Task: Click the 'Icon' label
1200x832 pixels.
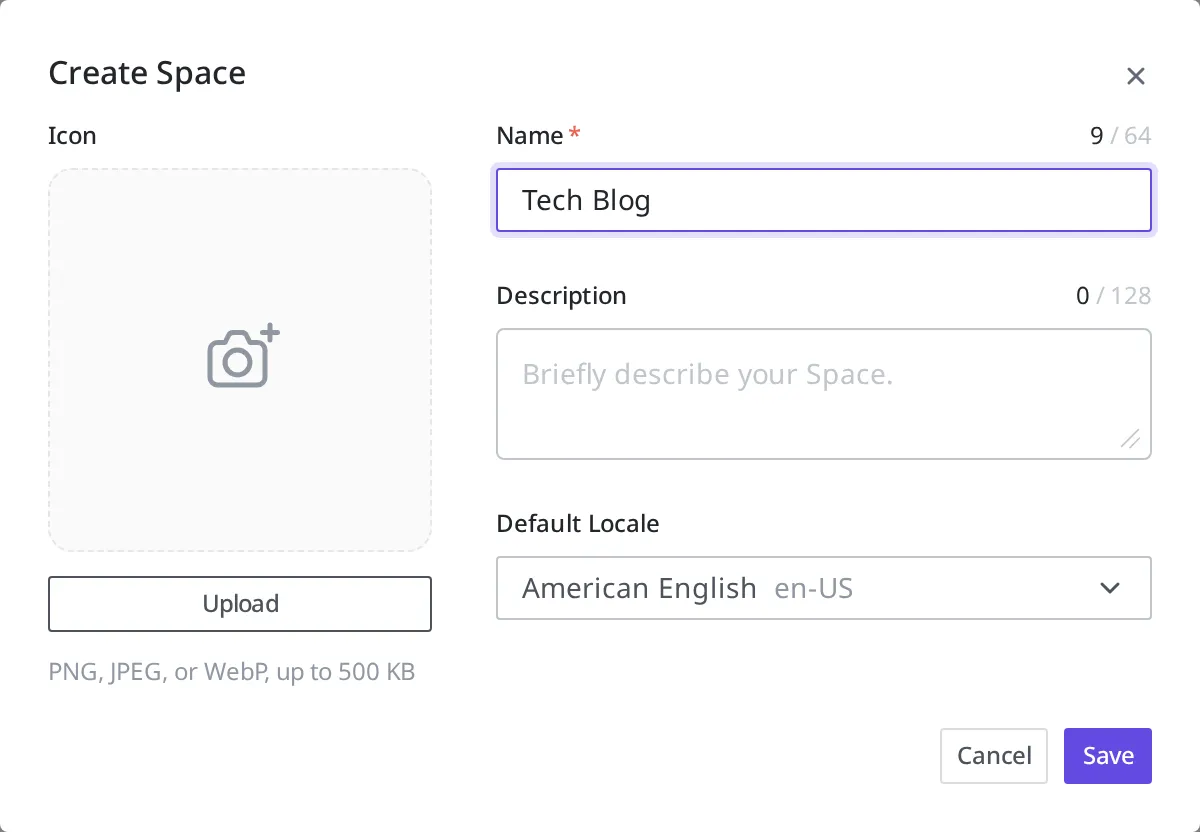Action: point(72,136)
